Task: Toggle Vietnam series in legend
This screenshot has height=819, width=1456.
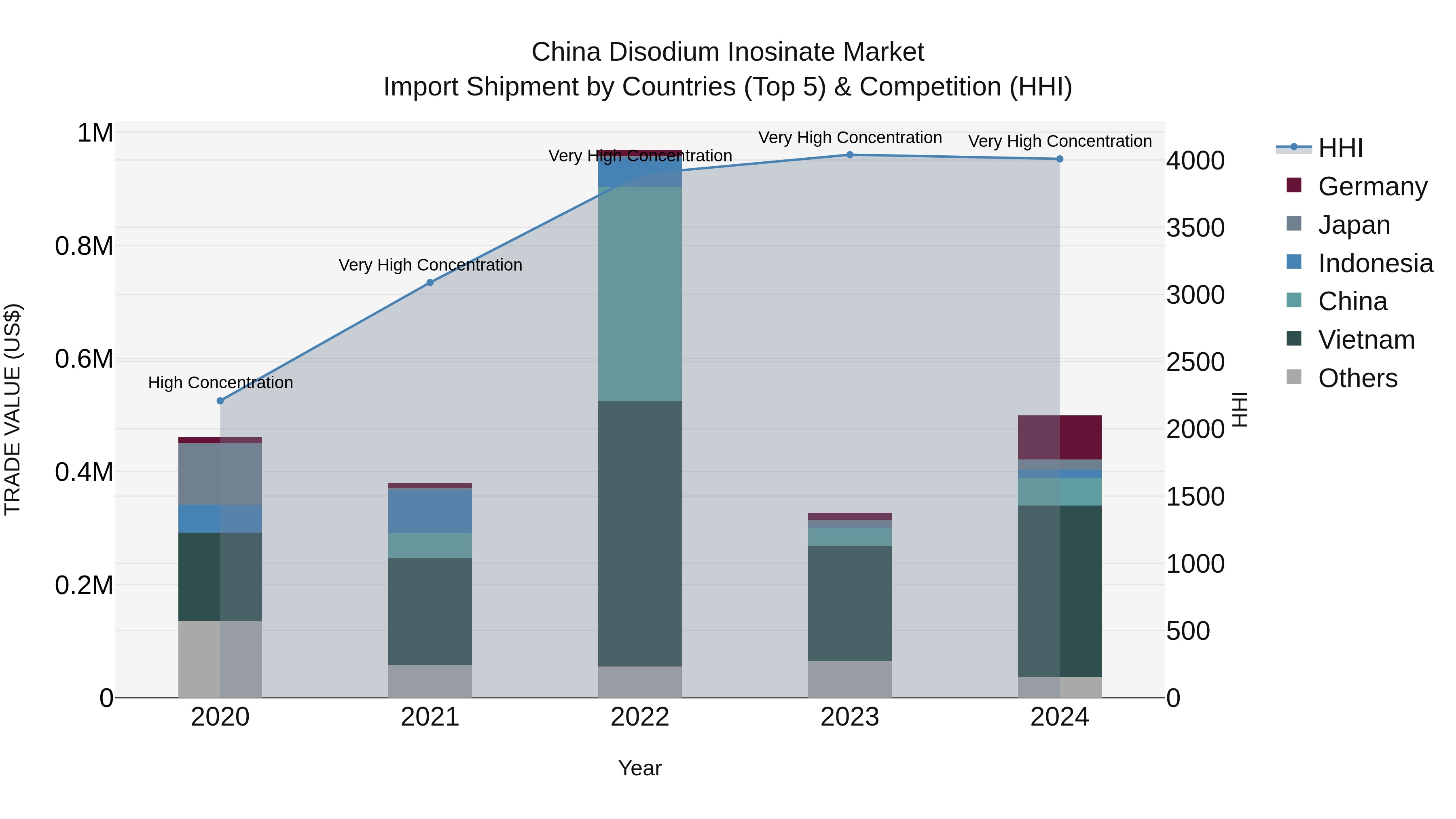Action: click(1350, 339)
